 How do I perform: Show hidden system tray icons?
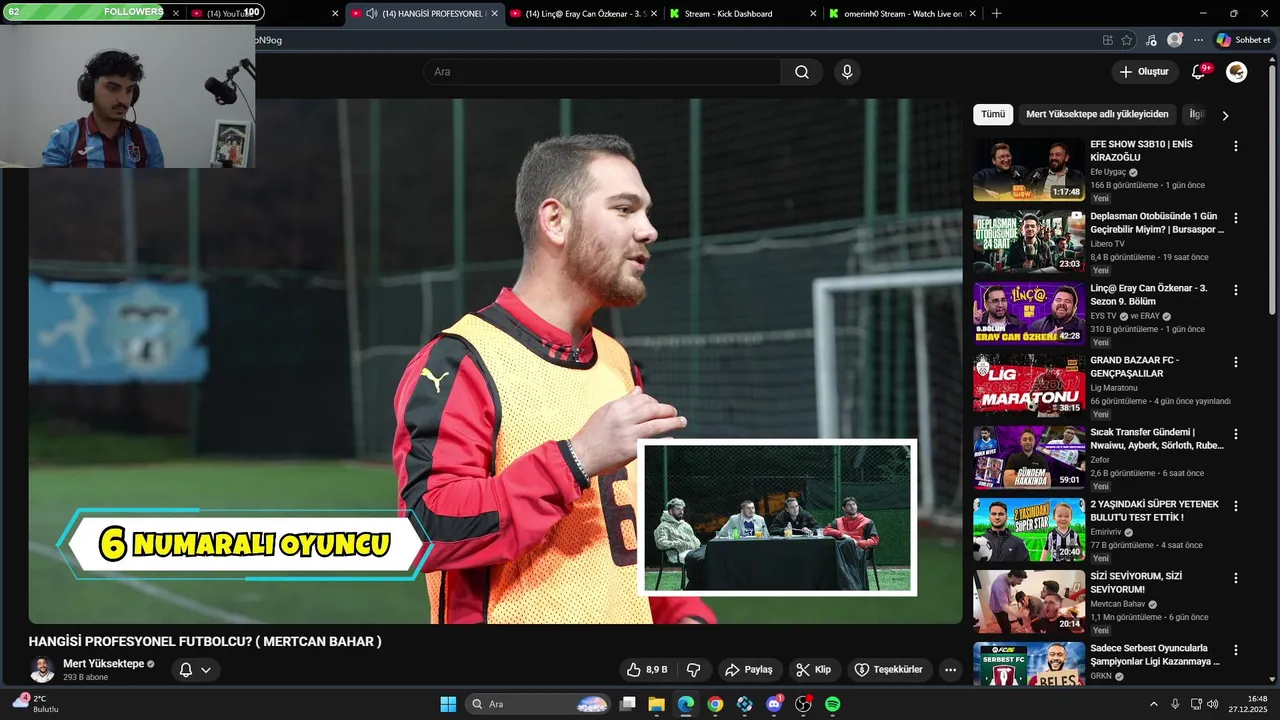(1153, 704)
